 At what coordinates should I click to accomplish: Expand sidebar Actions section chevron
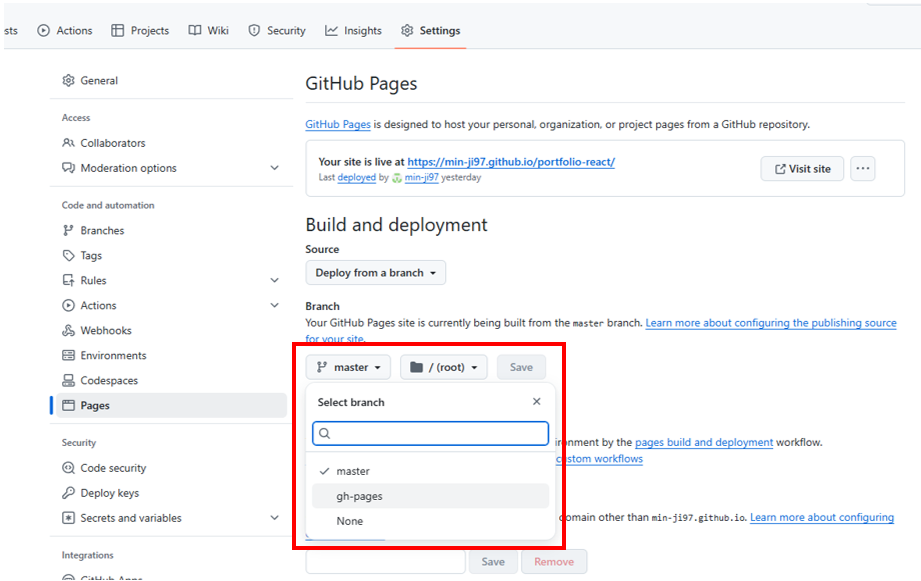point(274,305)
